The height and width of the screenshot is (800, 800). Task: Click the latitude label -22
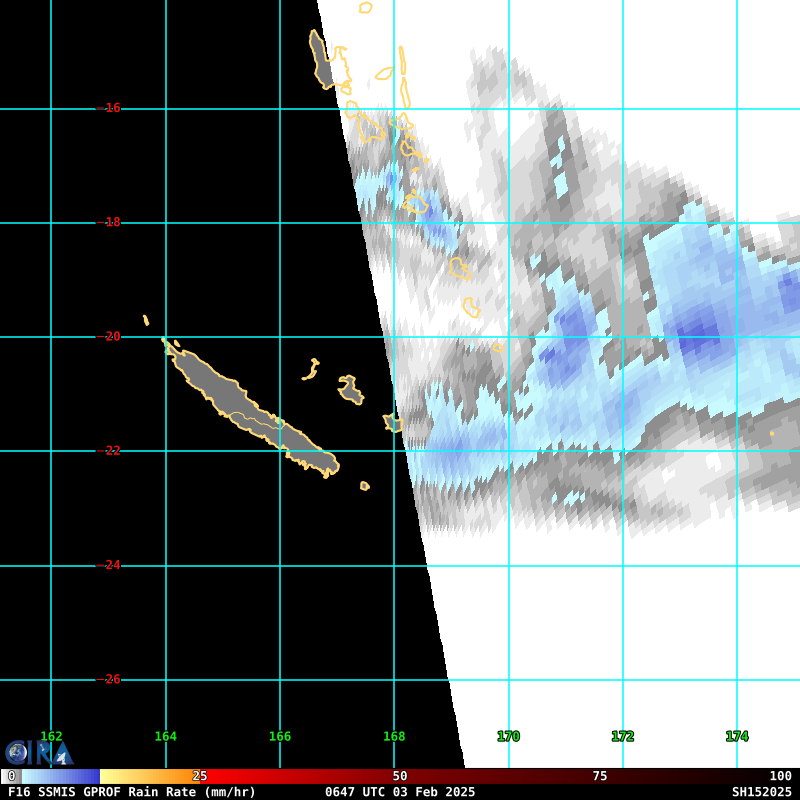pos(109,451)
